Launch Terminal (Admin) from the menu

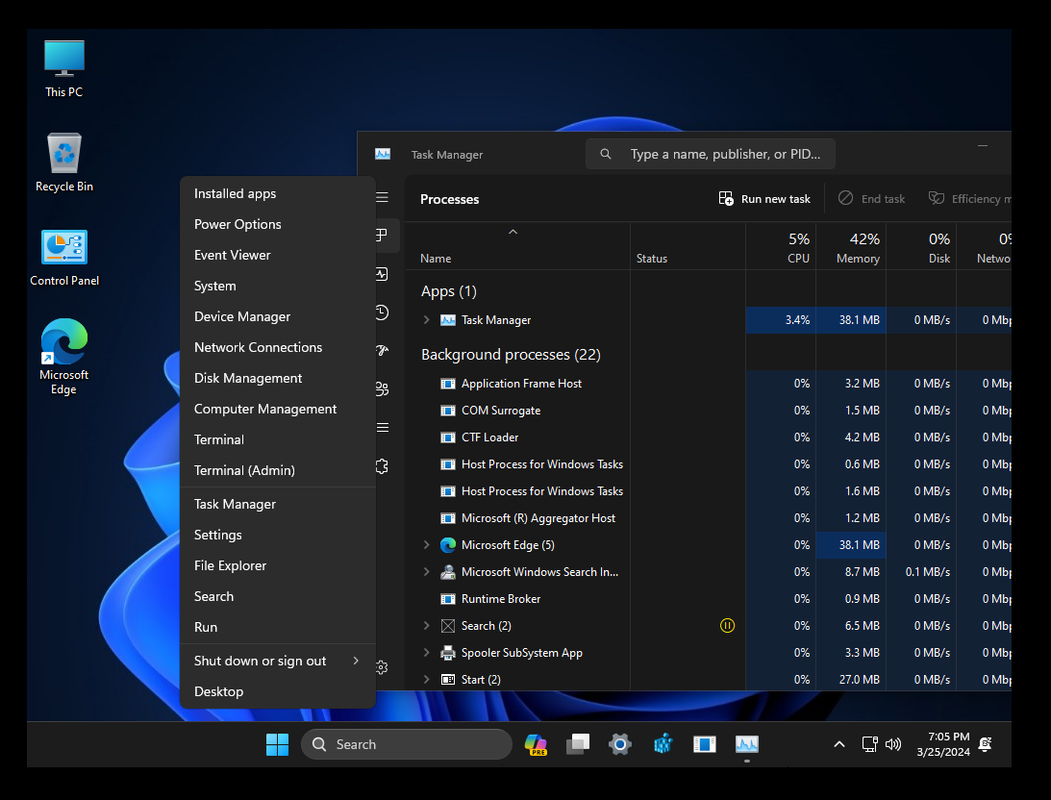[277, 470]
